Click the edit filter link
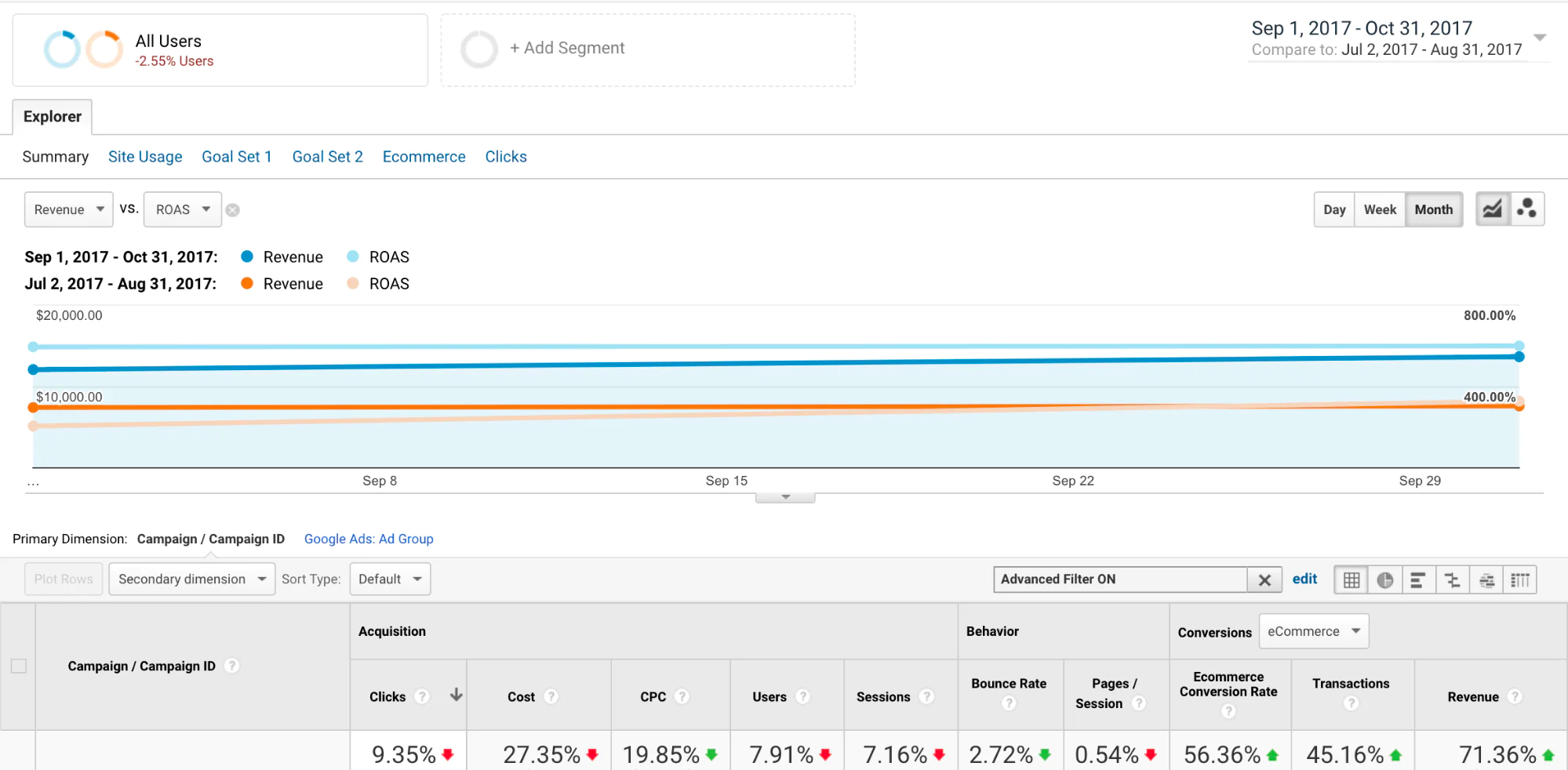Screen dimensions: 1568x770 point(1304,579)
